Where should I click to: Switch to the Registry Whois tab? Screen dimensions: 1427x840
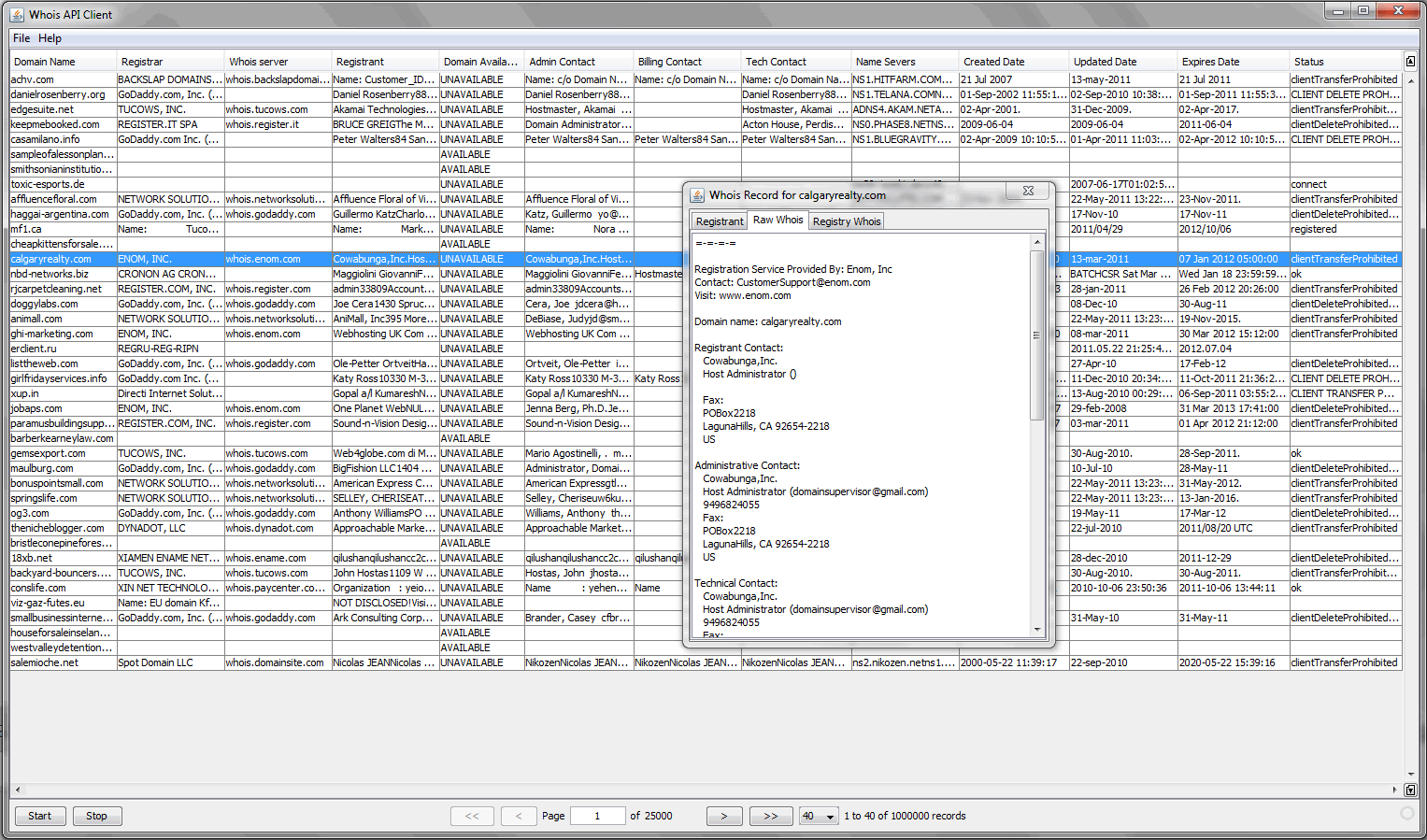point(846,221)
